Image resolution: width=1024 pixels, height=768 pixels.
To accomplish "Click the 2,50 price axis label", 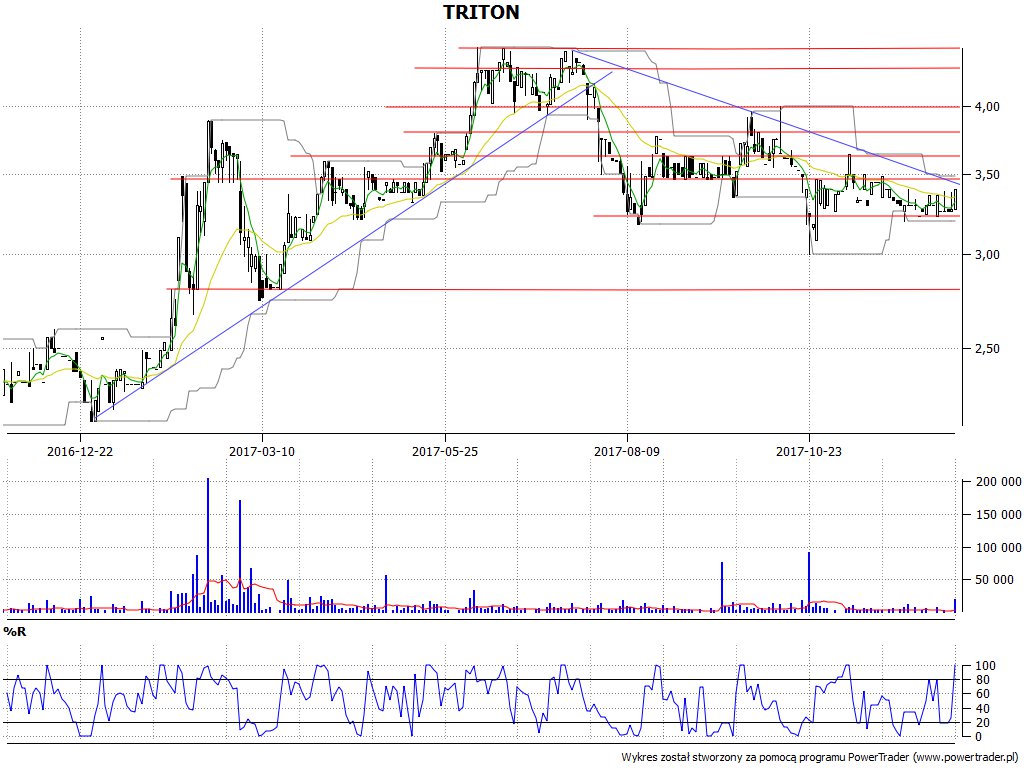I will click(x=986, y=349).
